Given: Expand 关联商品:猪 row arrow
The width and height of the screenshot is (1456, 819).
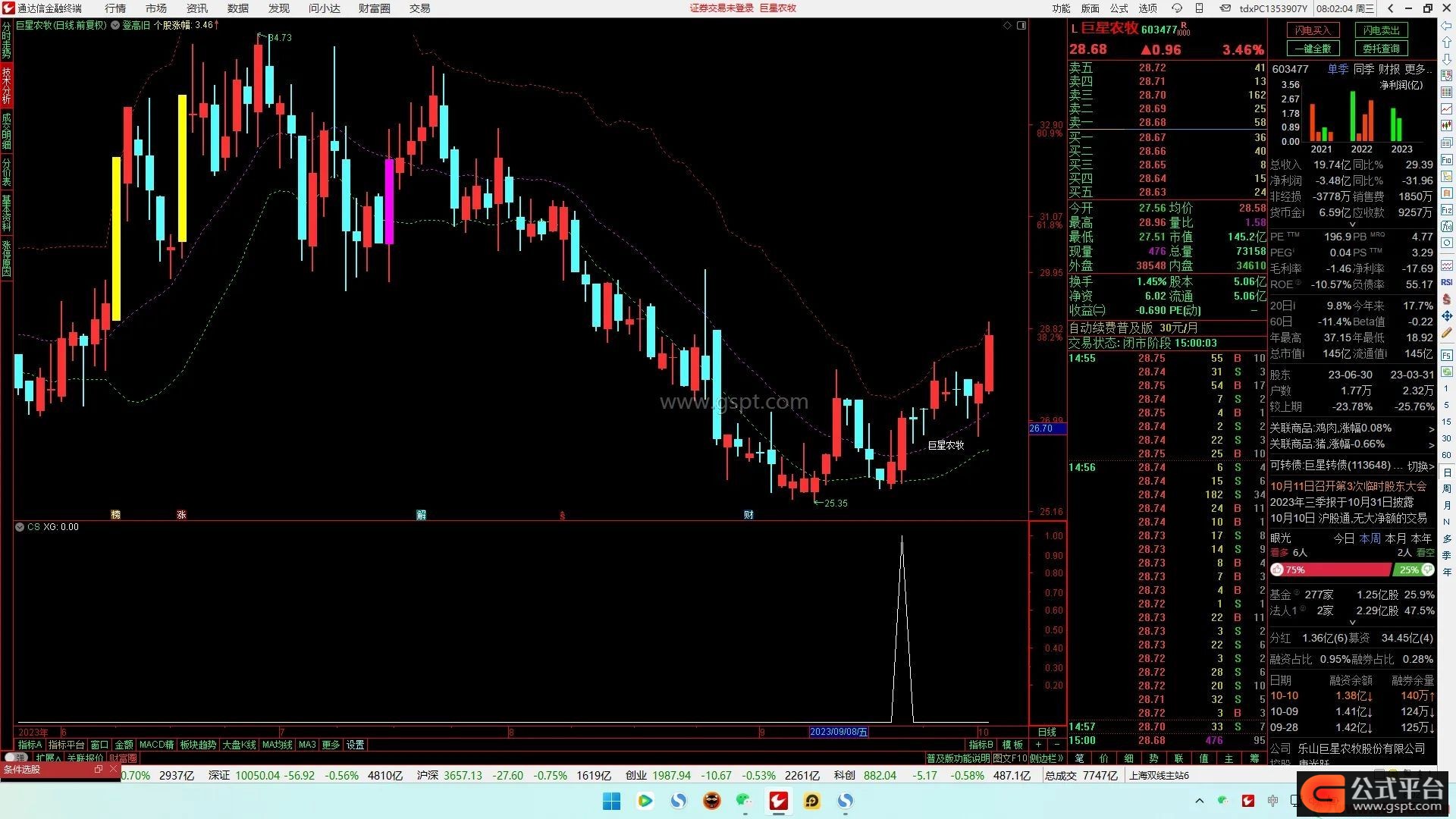Looking at the screenshot, I should coord(1431,445).
